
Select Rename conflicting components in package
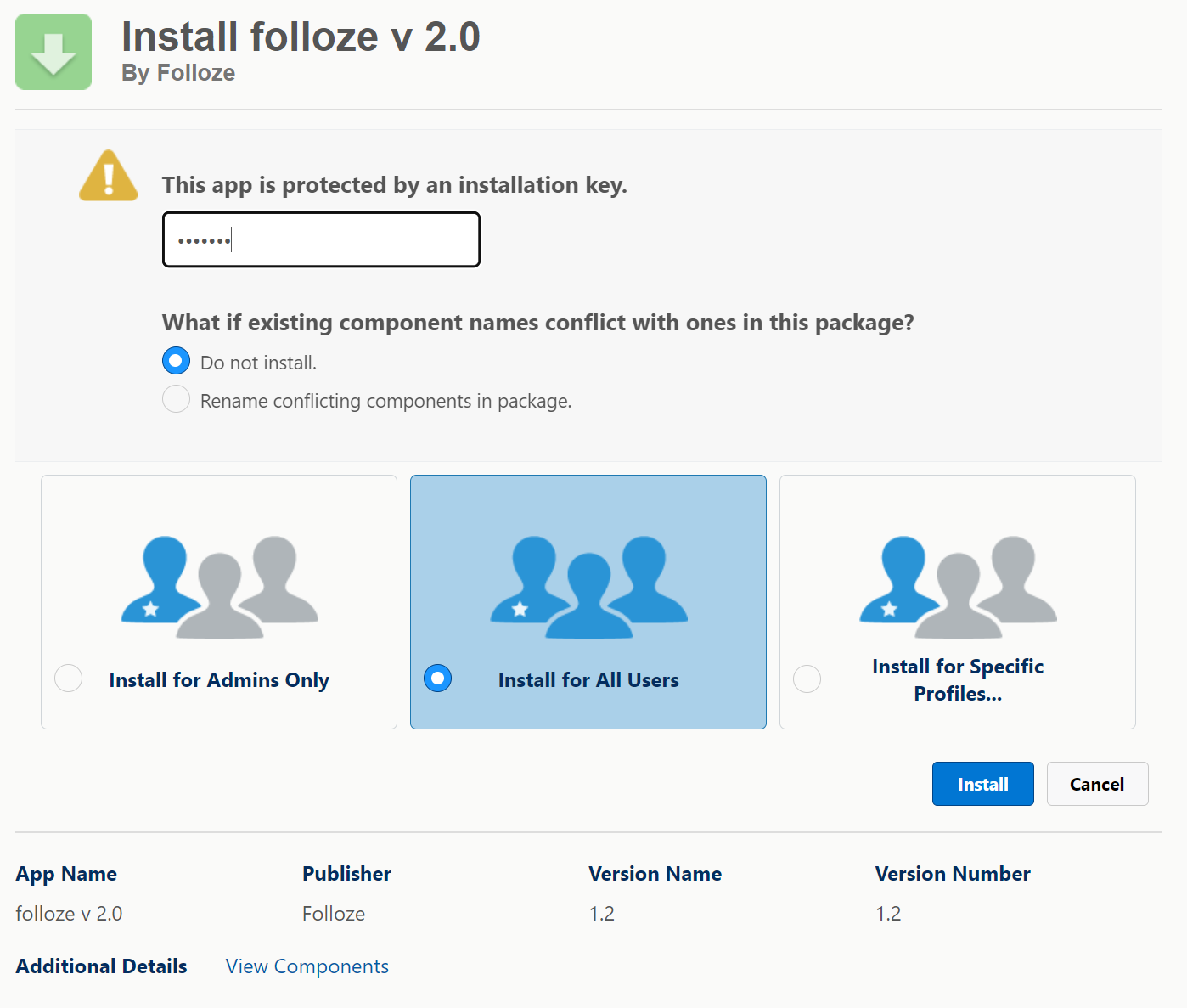(175, 399)
